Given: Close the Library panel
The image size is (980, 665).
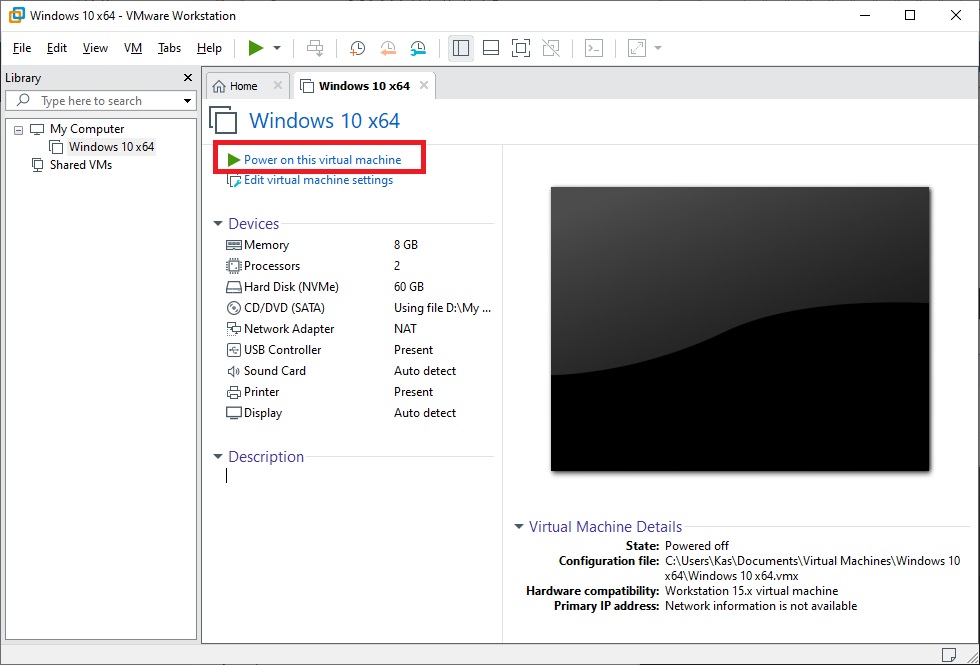Looking at the screenshot, I should click(188, 78).
